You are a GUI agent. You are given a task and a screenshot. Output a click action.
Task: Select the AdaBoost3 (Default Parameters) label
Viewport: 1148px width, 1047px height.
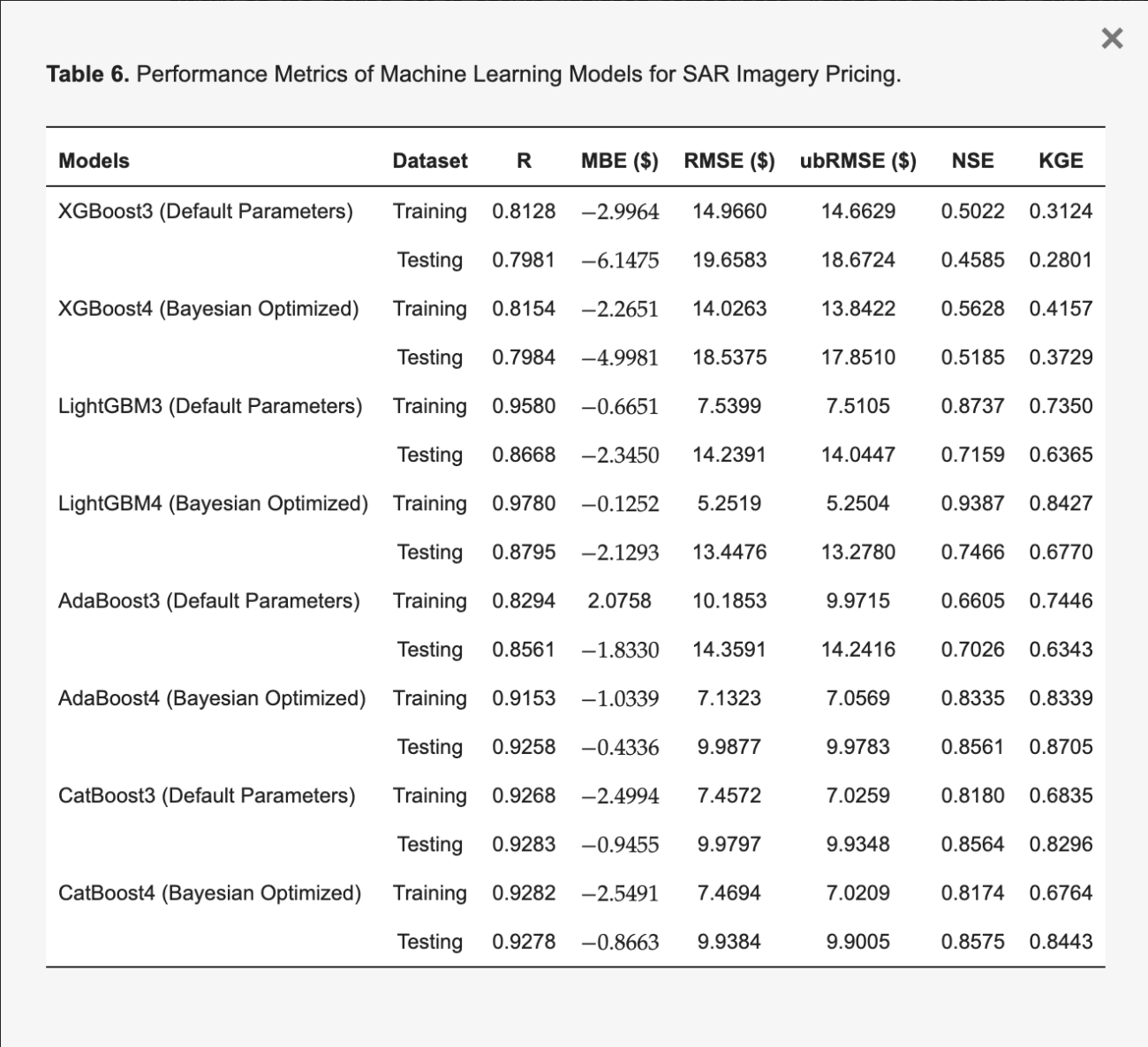coord(209,601)
